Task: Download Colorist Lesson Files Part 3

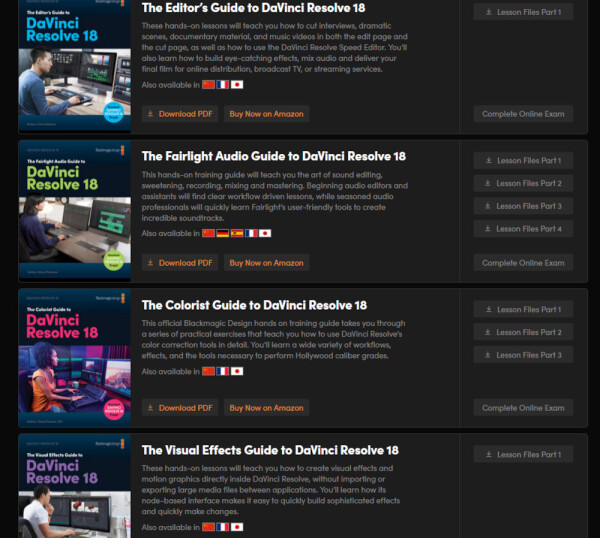Action: (523, 355)
